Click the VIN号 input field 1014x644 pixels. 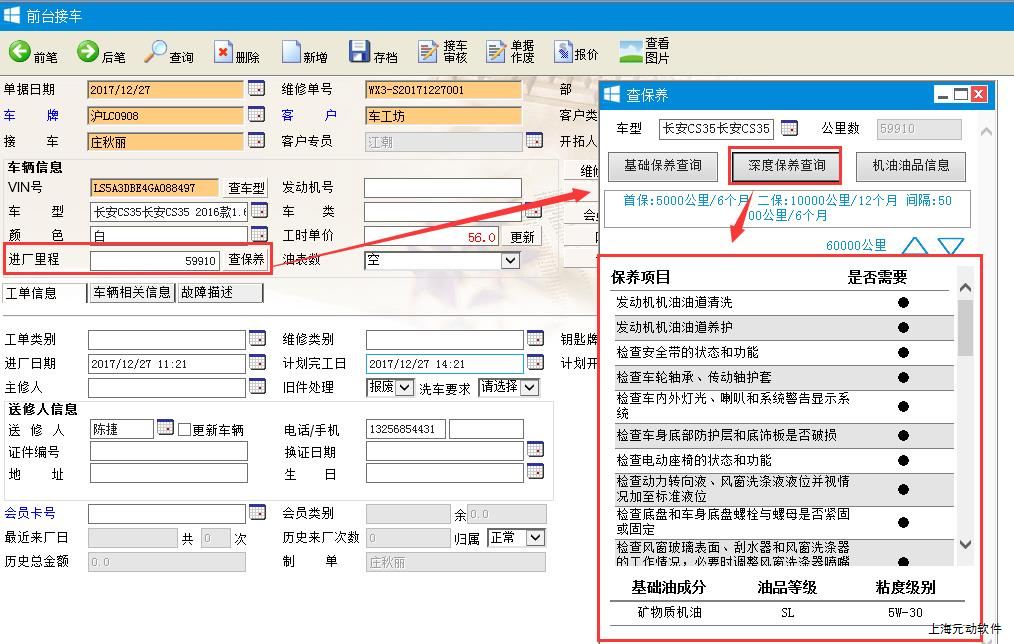155,188
